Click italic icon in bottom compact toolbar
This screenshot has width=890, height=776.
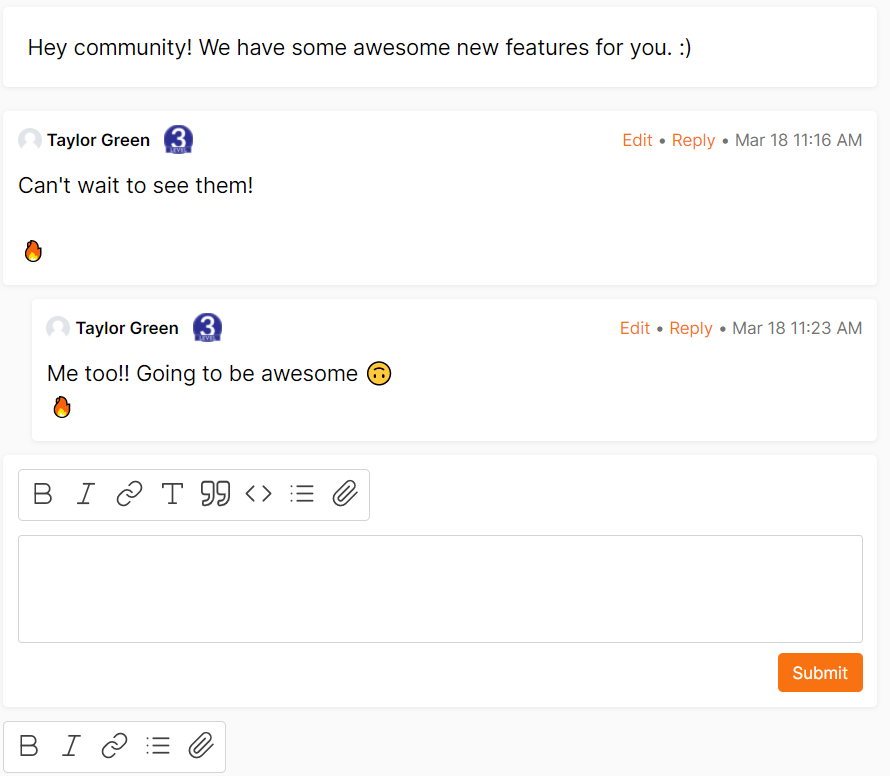click(x=72, y=746)
